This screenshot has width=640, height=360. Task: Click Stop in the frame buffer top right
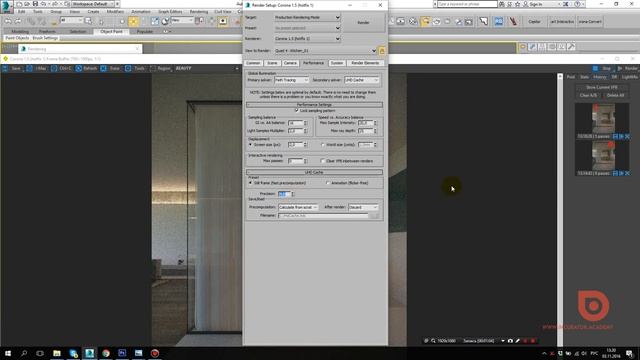coord(603,68)
